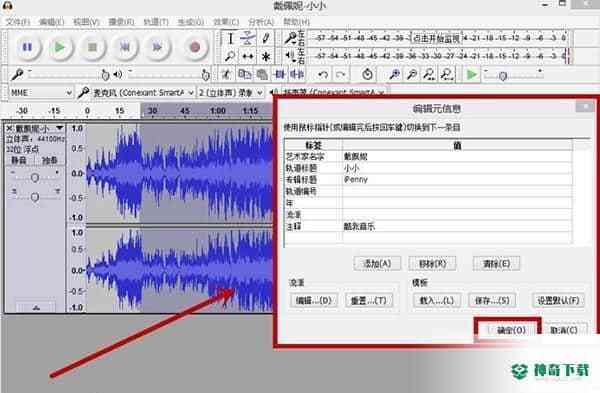Open the playback meter speaker options
600x393 pixels.
290,56
